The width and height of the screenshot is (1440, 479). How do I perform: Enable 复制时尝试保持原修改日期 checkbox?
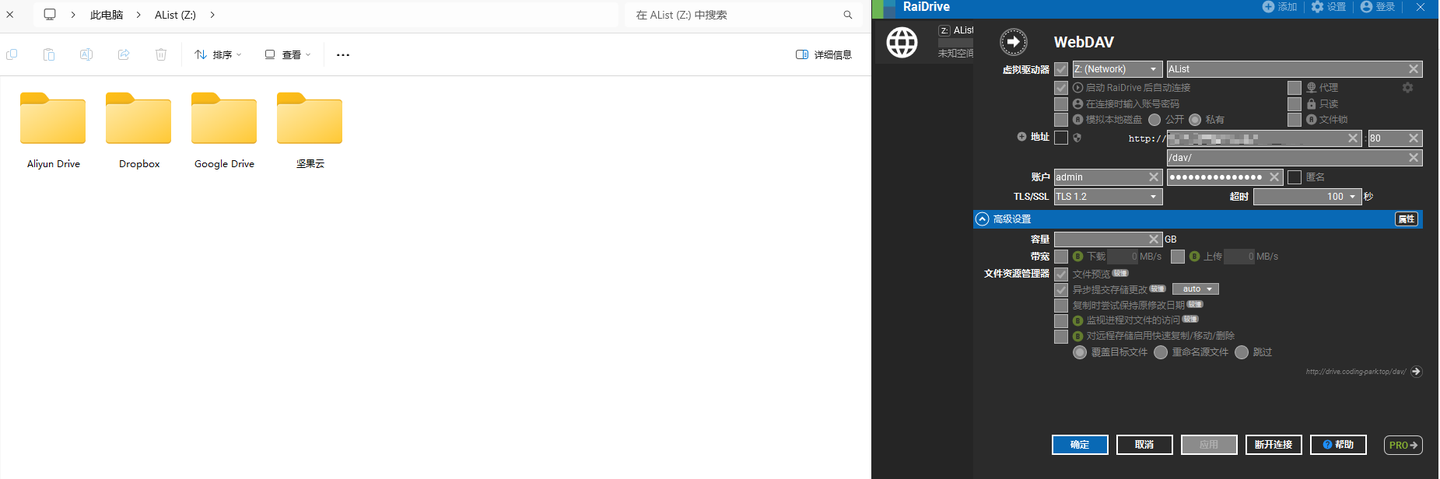click(x=1061, y=305)
